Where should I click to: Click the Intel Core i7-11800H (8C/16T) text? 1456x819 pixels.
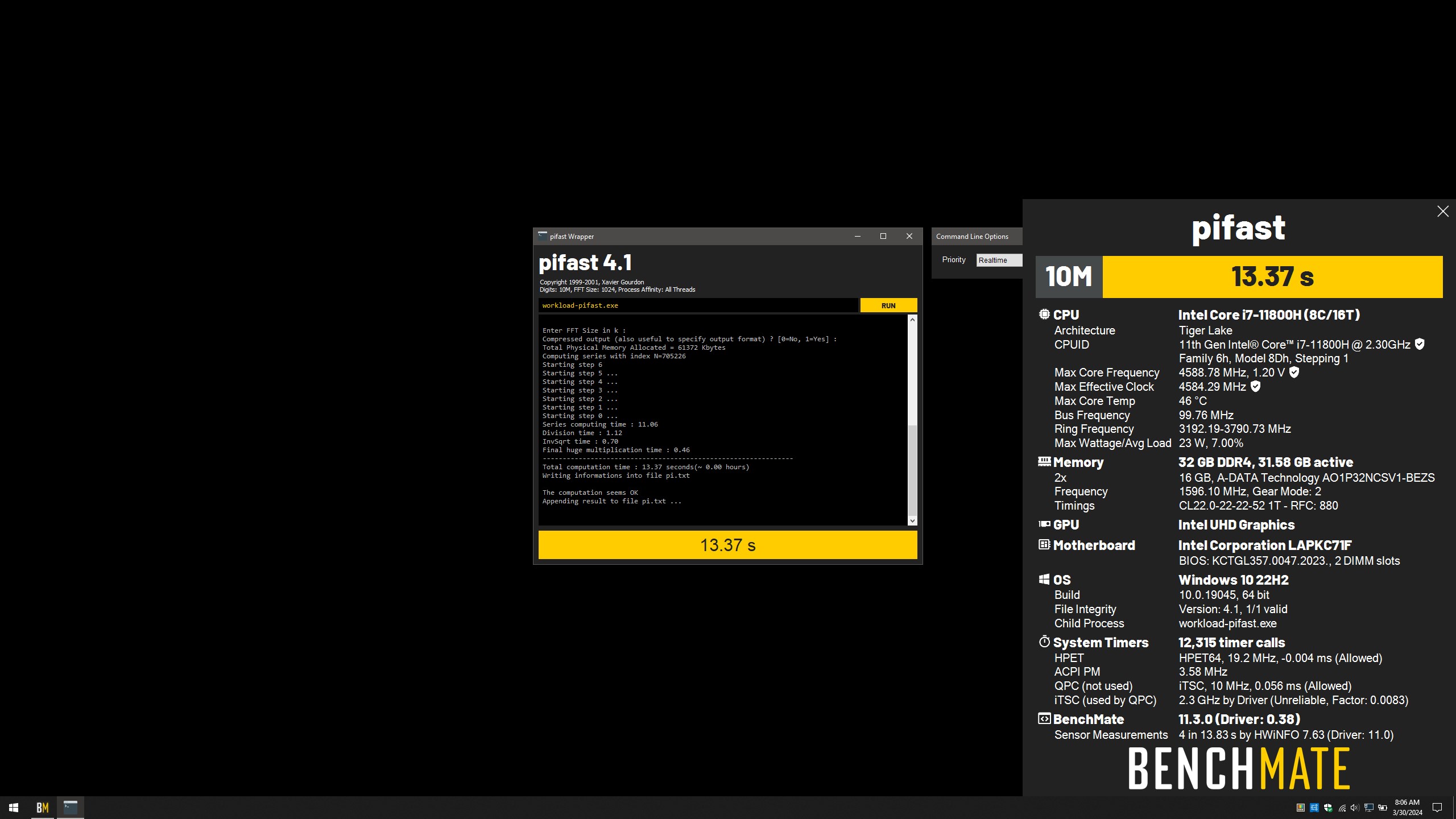tap(1269, 315)
